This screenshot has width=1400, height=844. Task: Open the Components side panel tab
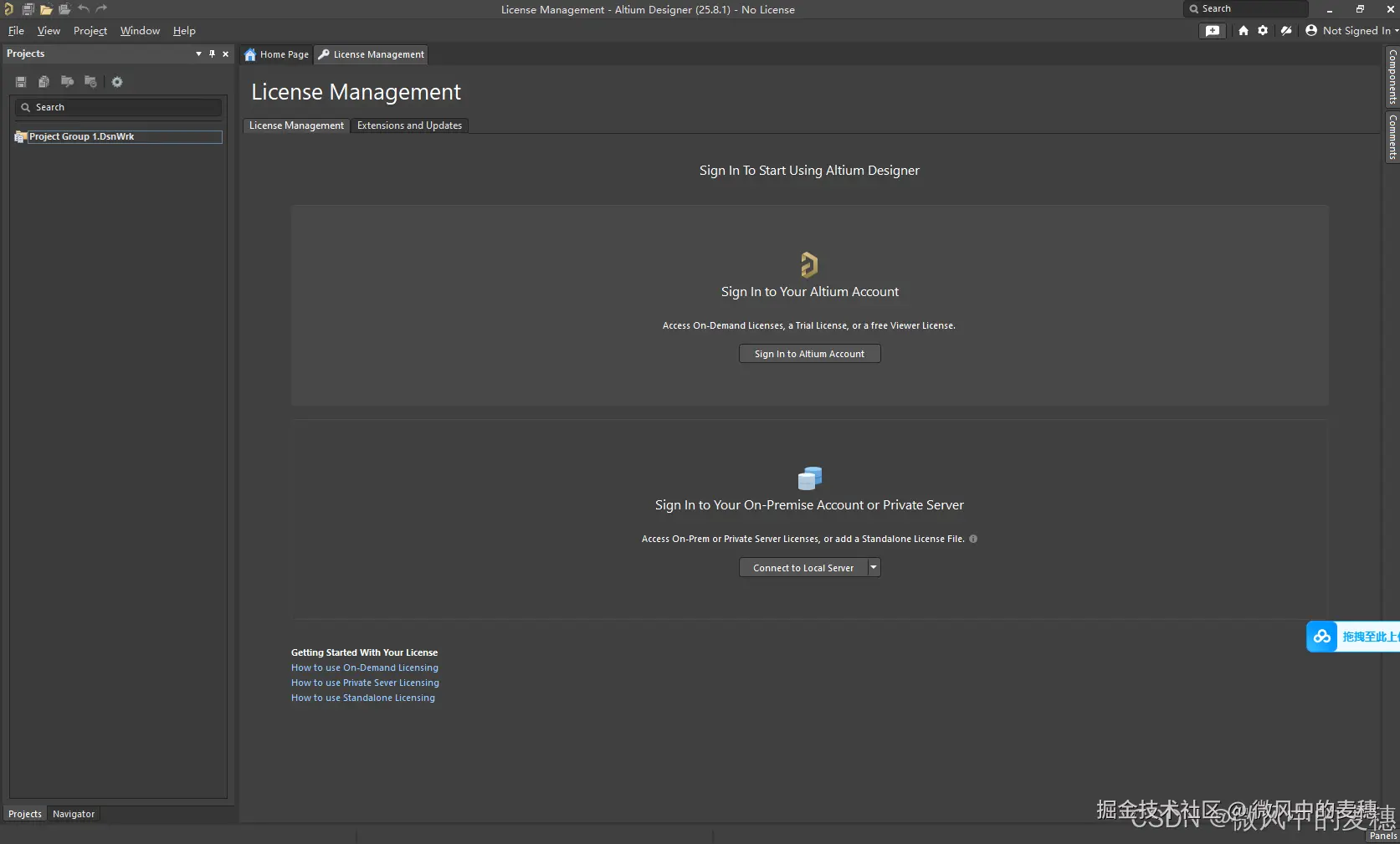click(1392, 77)
